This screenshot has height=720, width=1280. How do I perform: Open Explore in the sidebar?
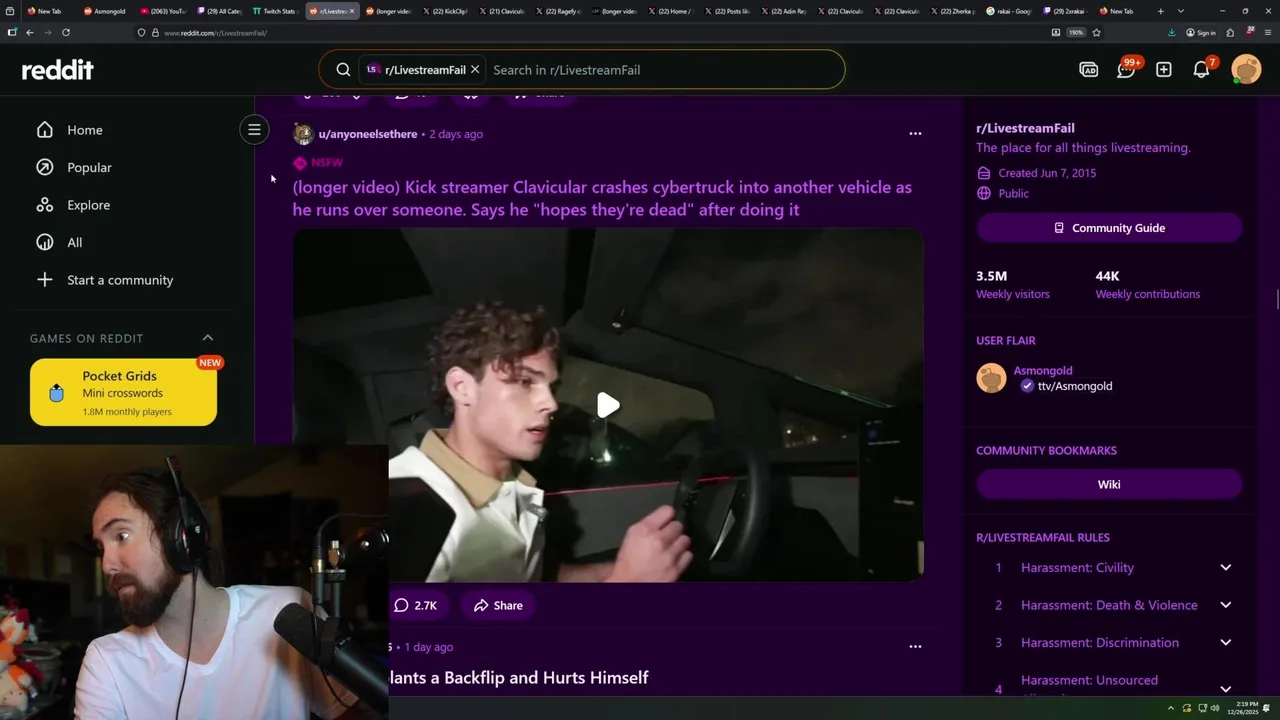(x=88, y=205)
